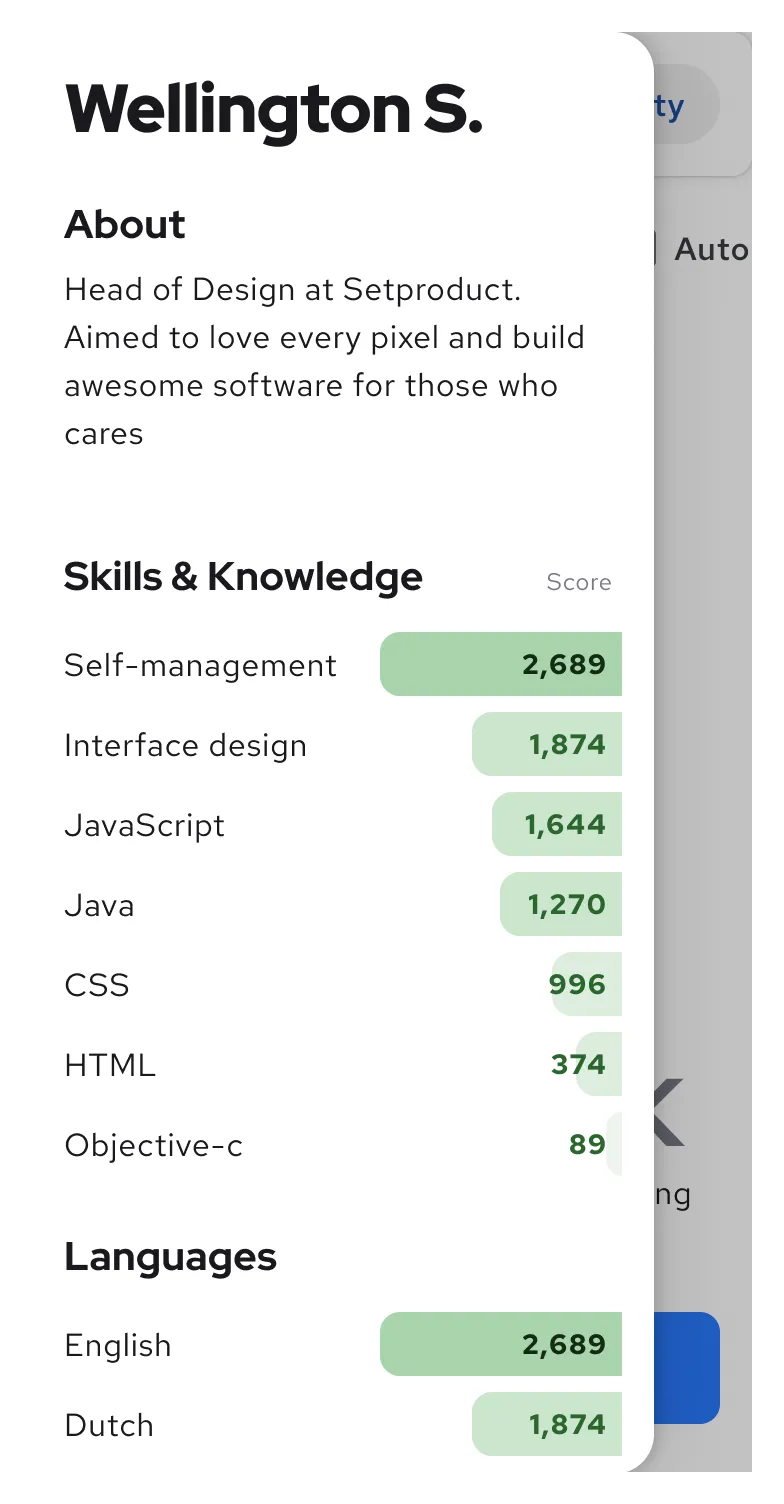Image resolution: width=784 pixels, height=1504 pixels.
Task: Select the Objective-c skill label
Action: coord(153,1145)
